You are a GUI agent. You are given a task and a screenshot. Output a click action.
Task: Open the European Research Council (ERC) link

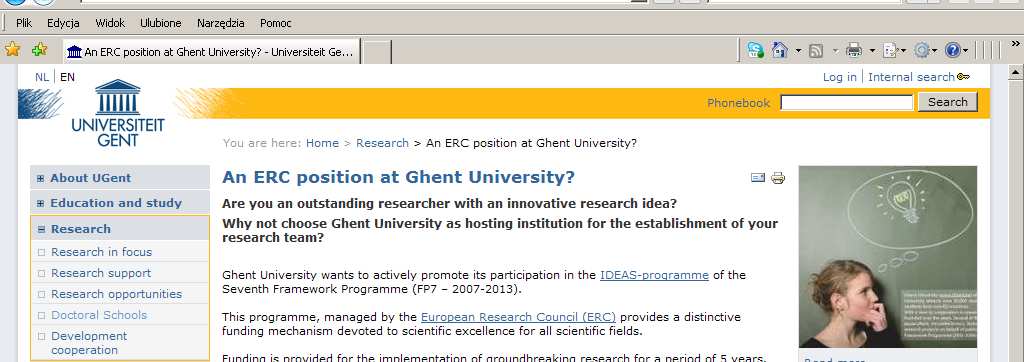tap(518, 318)
